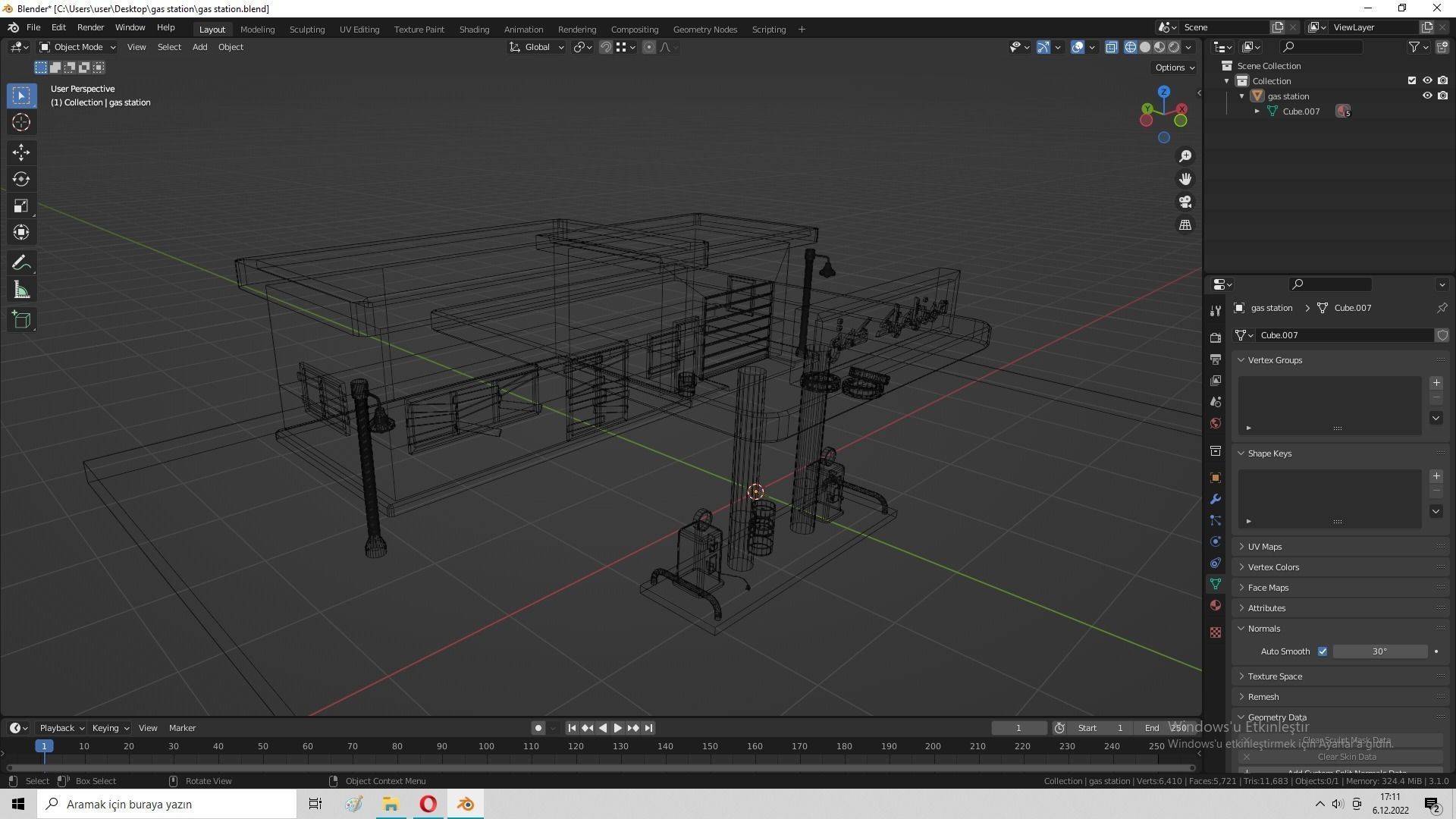Select the Measure tool
Viewport: 1456px width, 819px height.
[x=20, y=290]
